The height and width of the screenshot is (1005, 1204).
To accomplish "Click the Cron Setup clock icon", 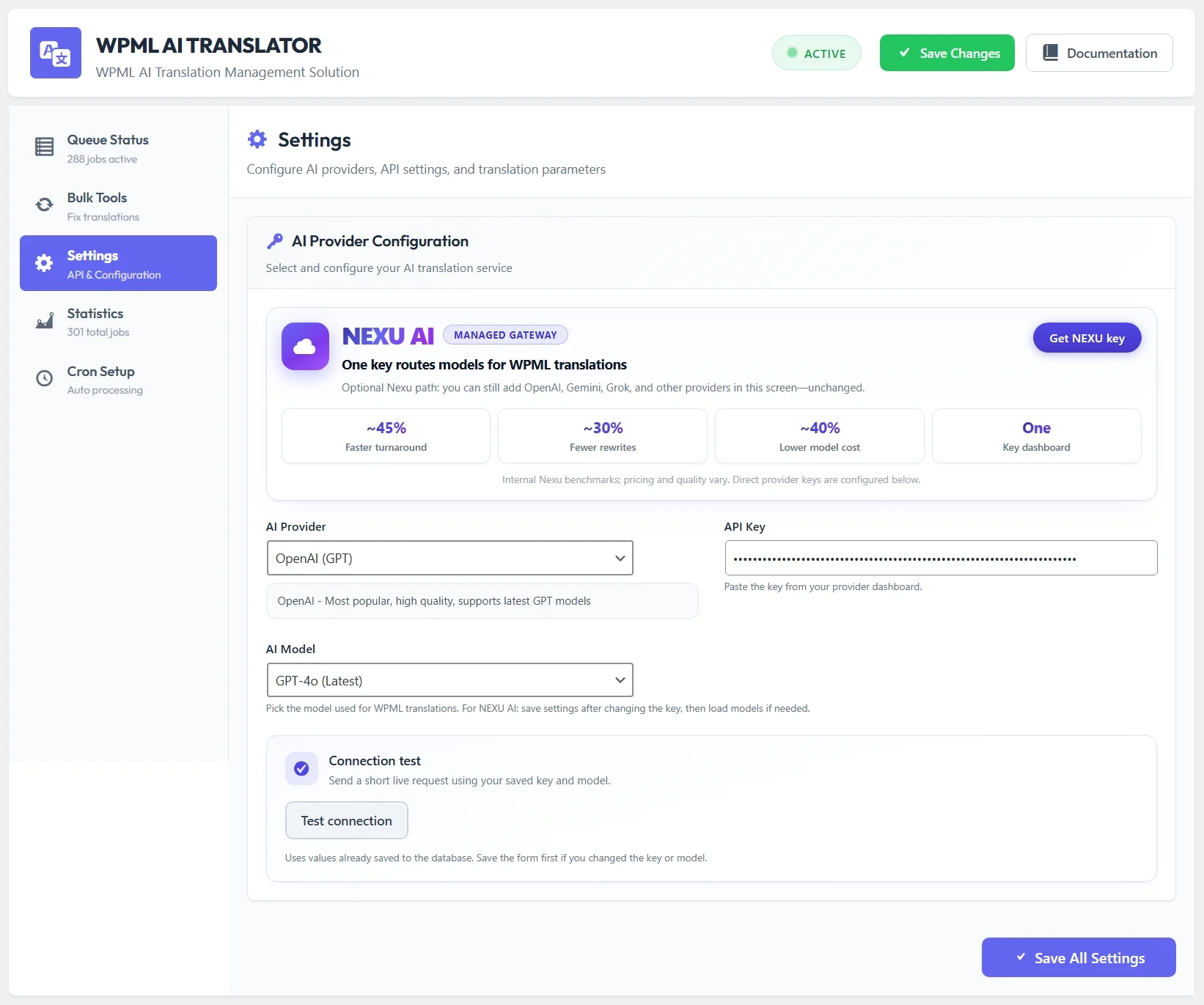I will [x=44, y=378].
